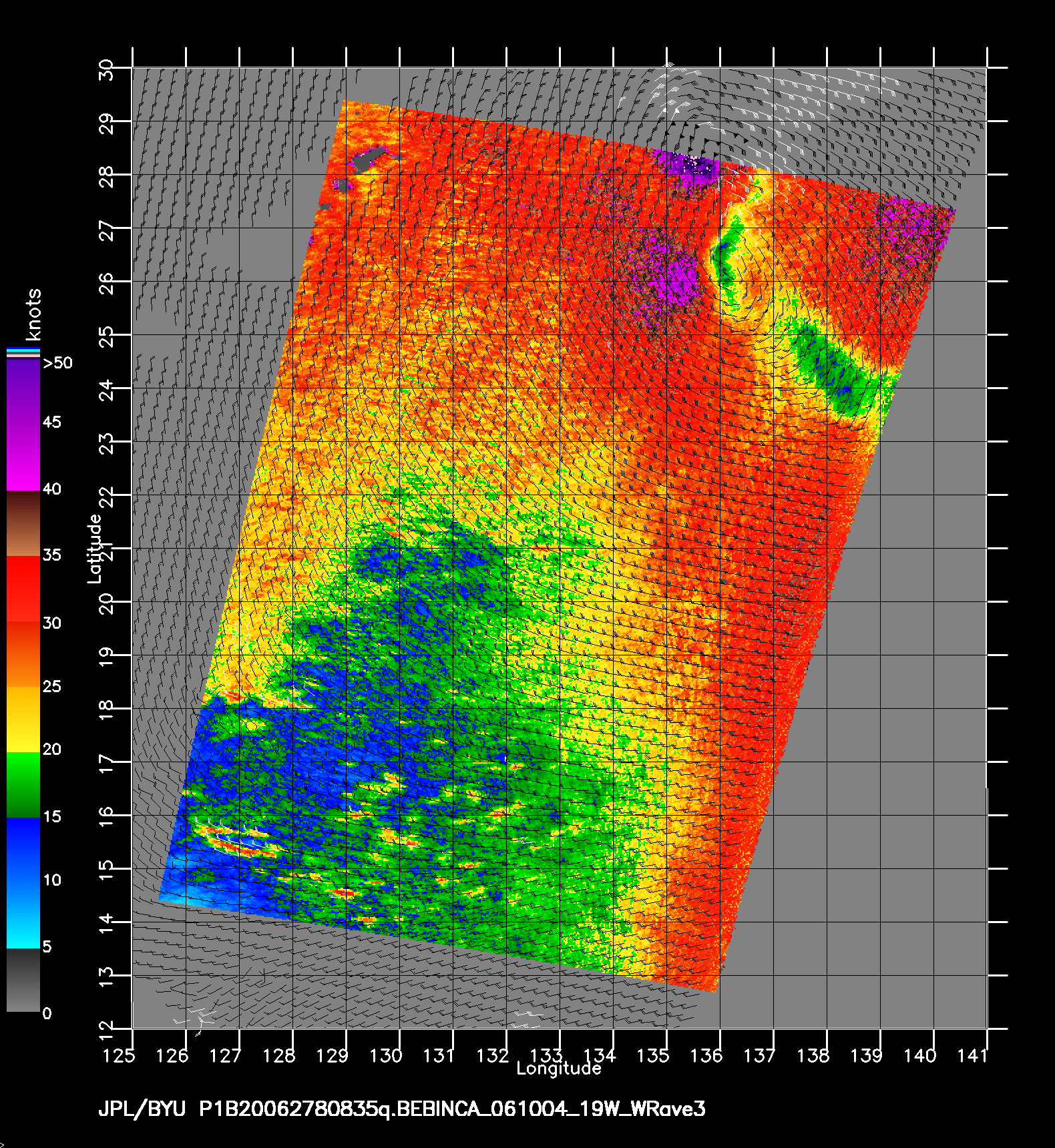Image resolution: width=1055 pixels, height=1148 pixels.
Task: Click latitude axis label 13
Action: pos(107,977)
